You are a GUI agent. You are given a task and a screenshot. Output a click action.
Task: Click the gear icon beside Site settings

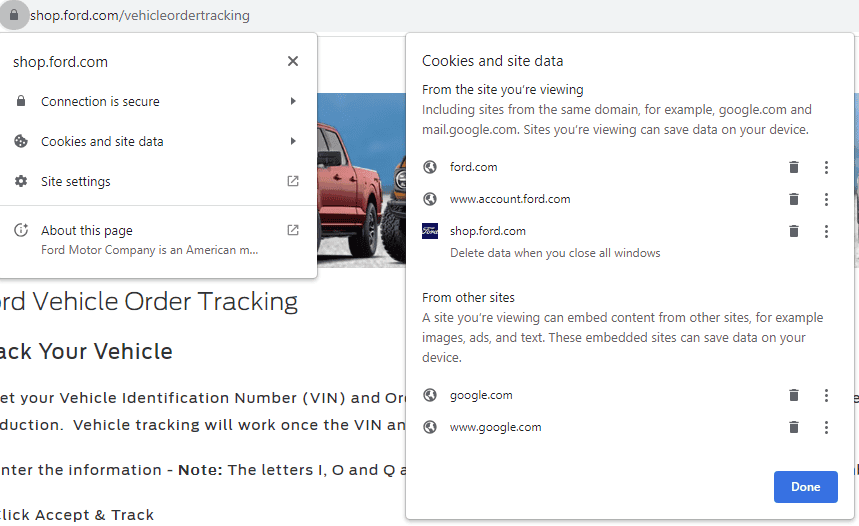click(21, 181)
